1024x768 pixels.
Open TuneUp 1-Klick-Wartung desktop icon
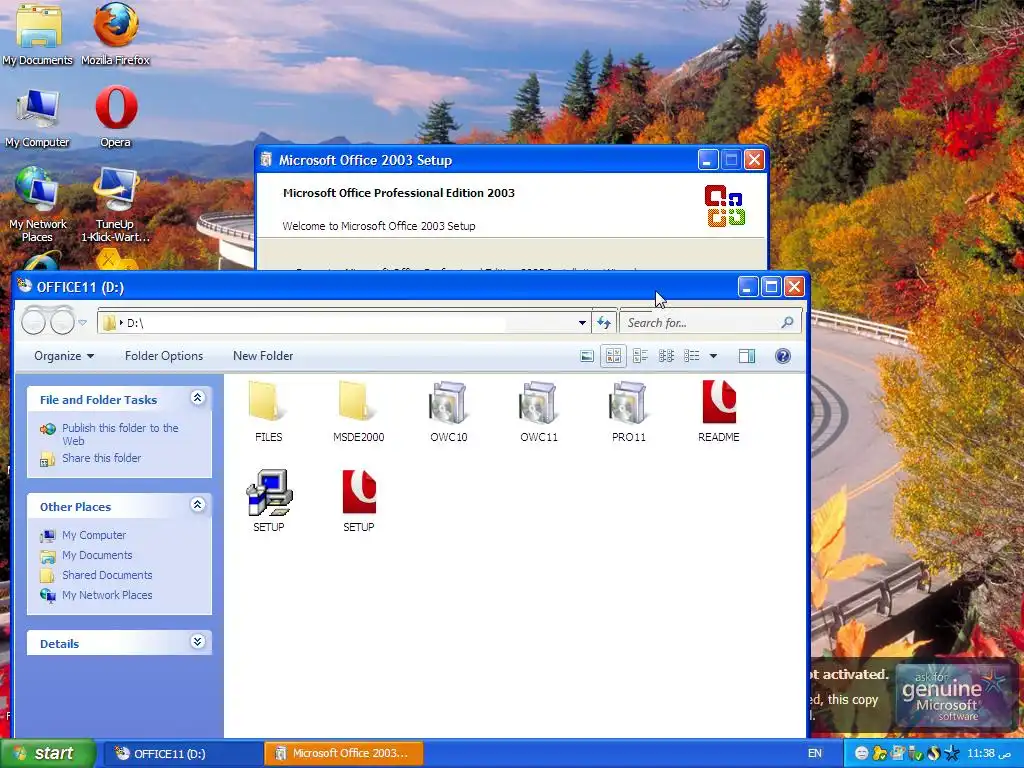pyautogui.click(x=116, y=205)
